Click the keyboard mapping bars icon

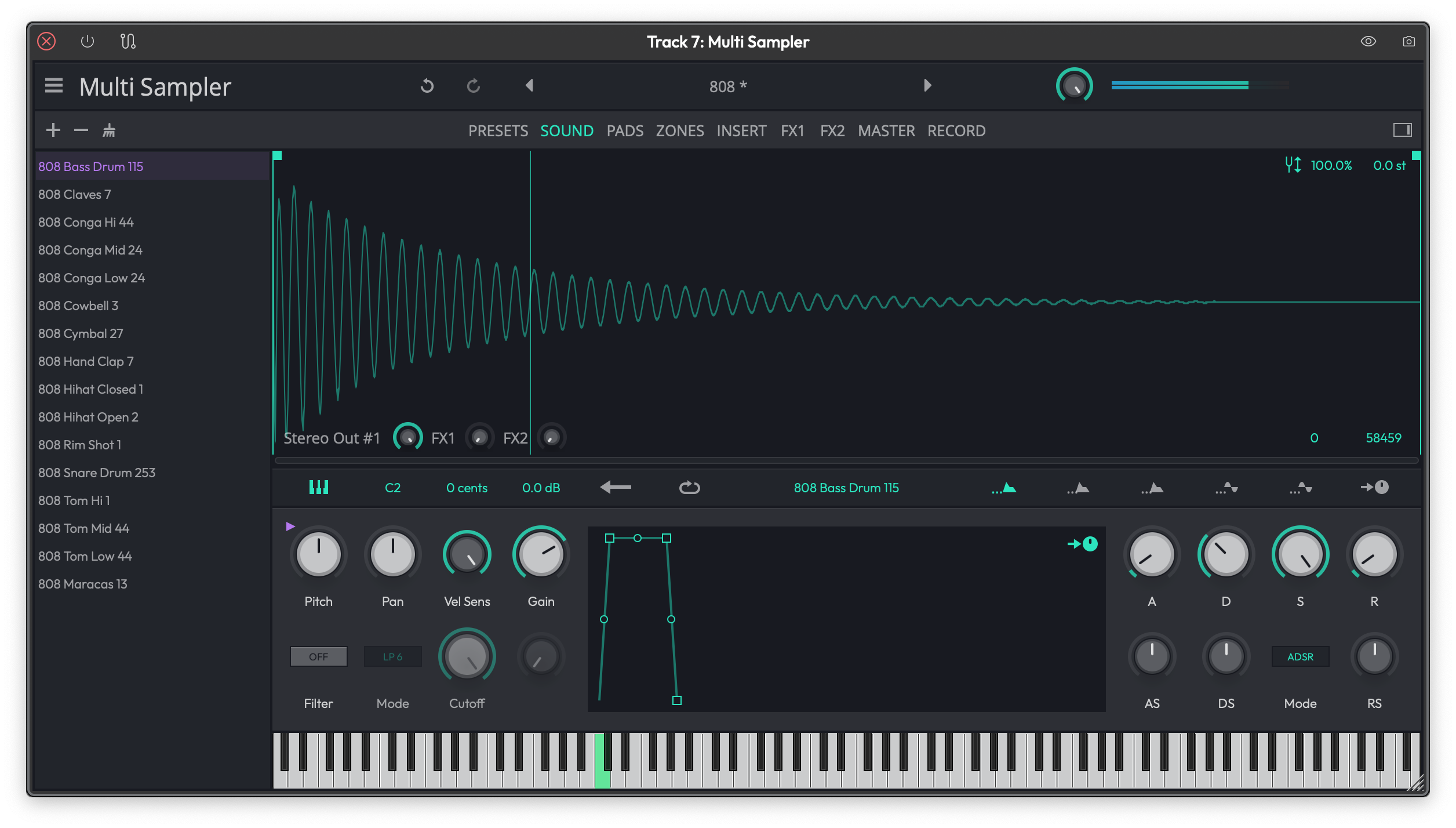coord(318,487)
